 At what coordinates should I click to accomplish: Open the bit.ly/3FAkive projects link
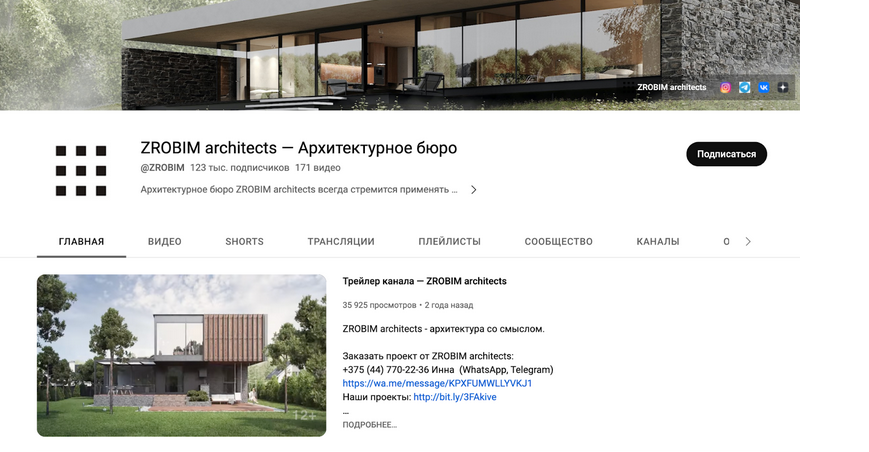[x=455, y=397]
